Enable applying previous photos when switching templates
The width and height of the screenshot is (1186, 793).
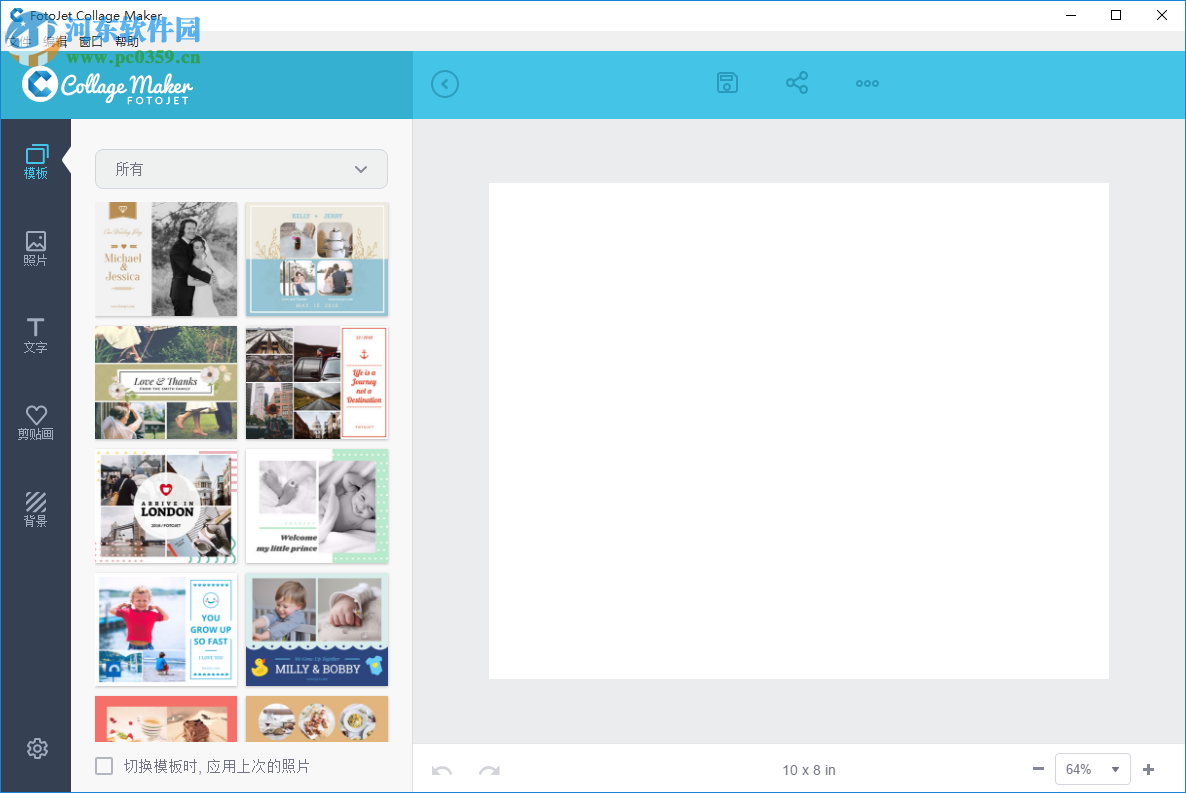point(104,766)
